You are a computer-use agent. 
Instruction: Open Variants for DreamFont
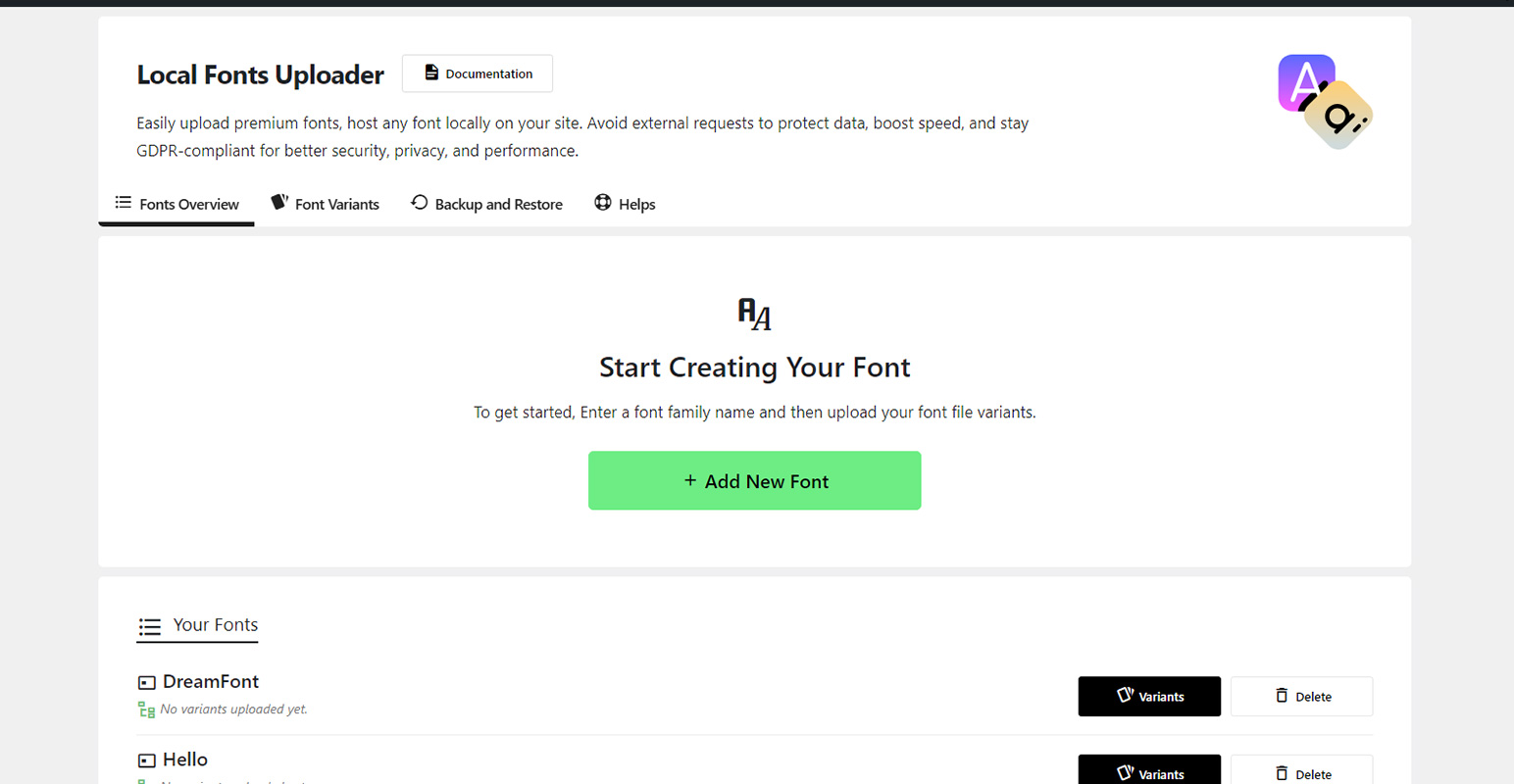1149,697
